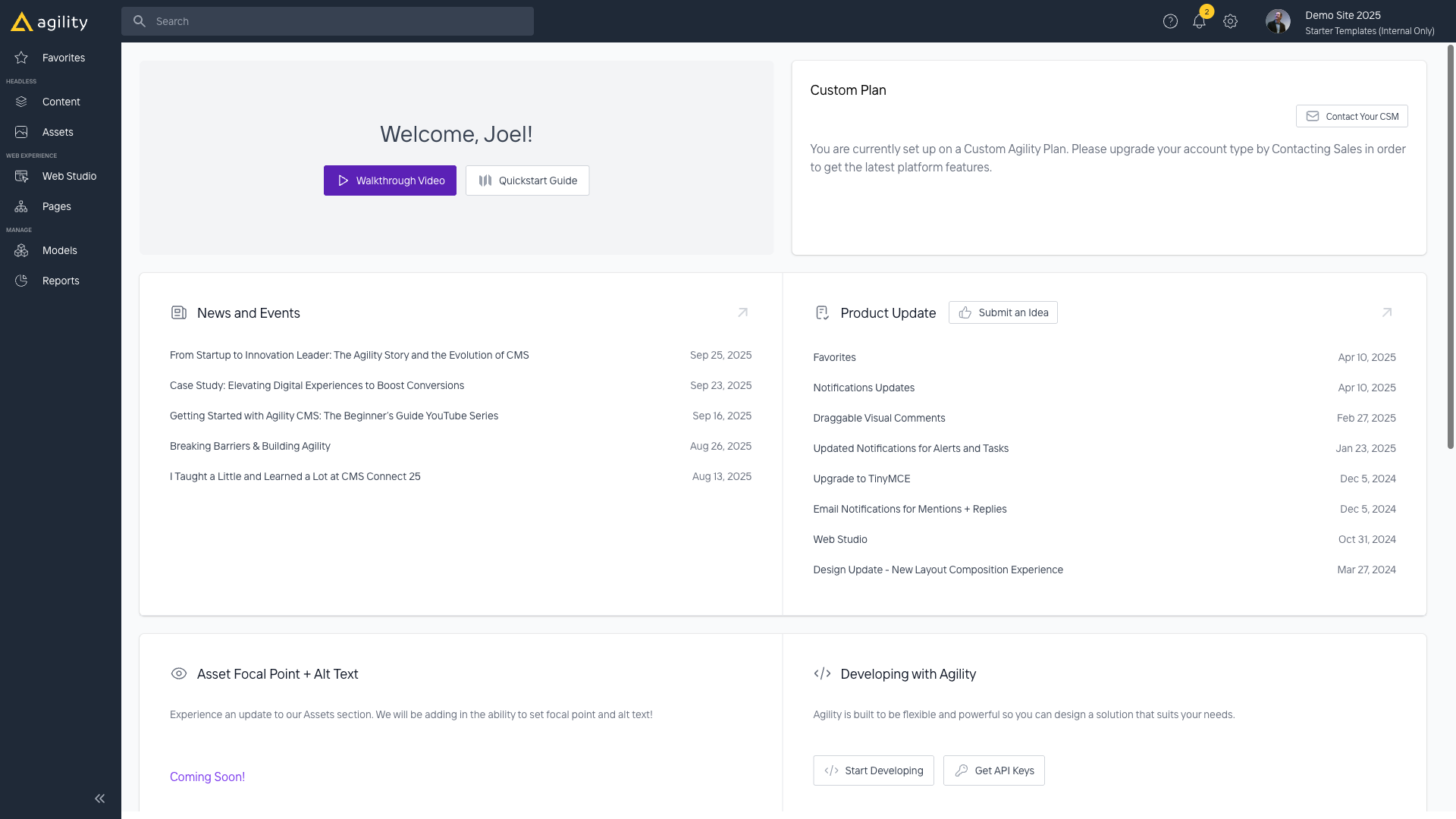This screenshot has width=1456, height=819.
Task: Open Design Update New Layout Composition entry
Action: pyautogui.click(x=938, y=570)
